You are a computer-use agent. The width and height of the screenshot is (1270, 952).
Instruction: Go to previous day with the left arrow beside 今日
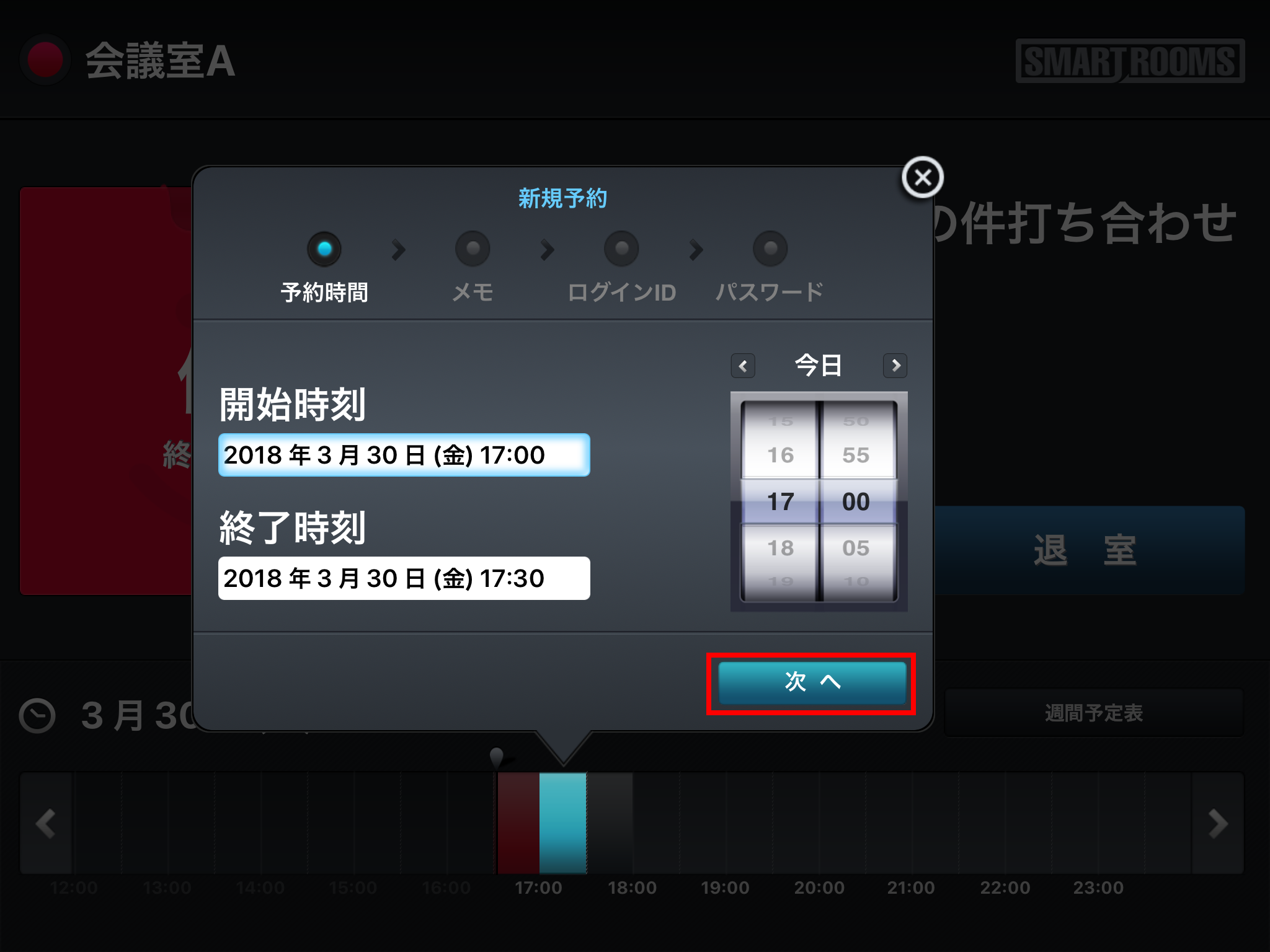tap(743, 366)
